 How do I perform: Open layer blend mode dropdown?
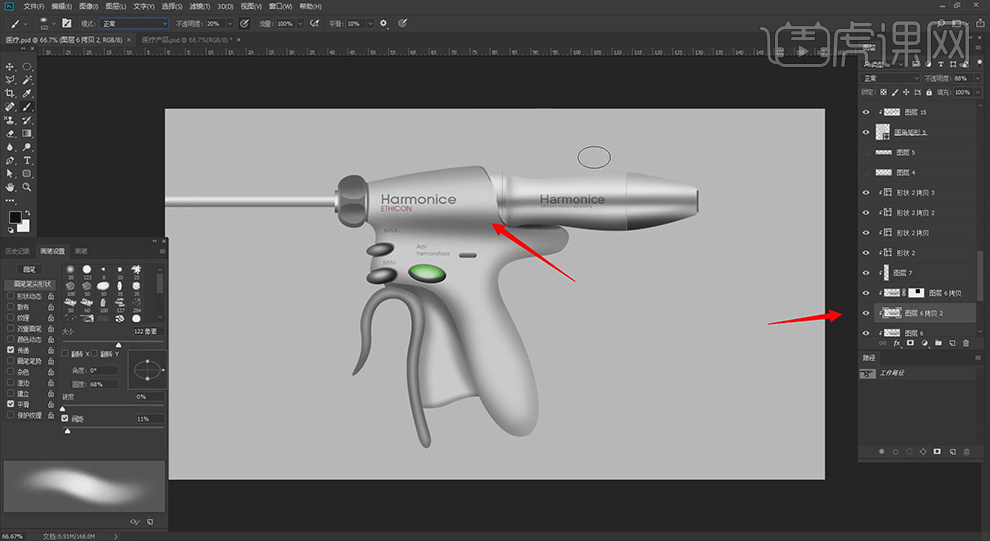pyautogui.click(x=892, y=78)
